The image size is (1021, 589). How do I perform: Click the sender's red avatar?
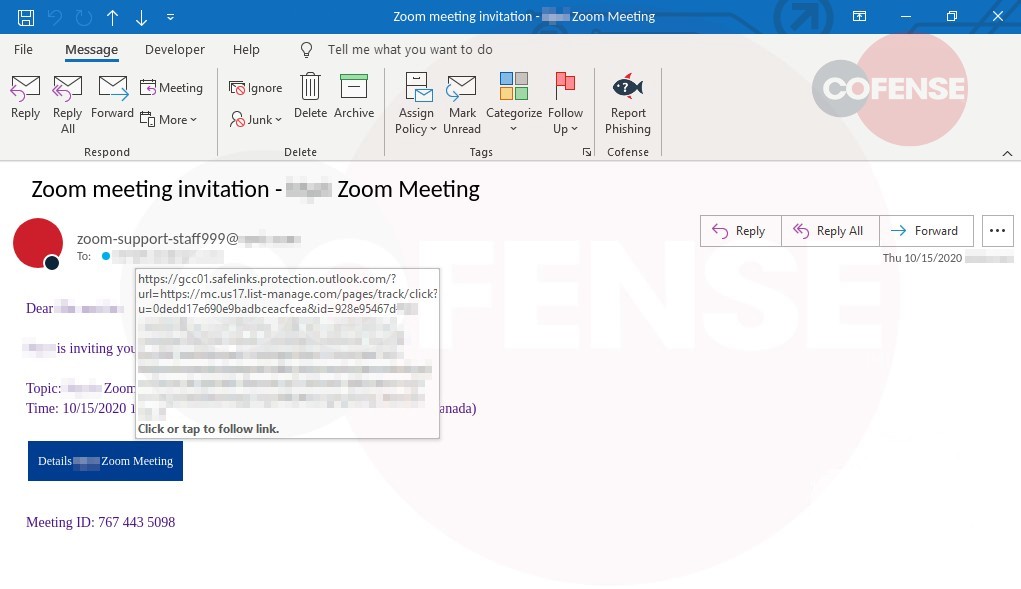coord(38,243)
